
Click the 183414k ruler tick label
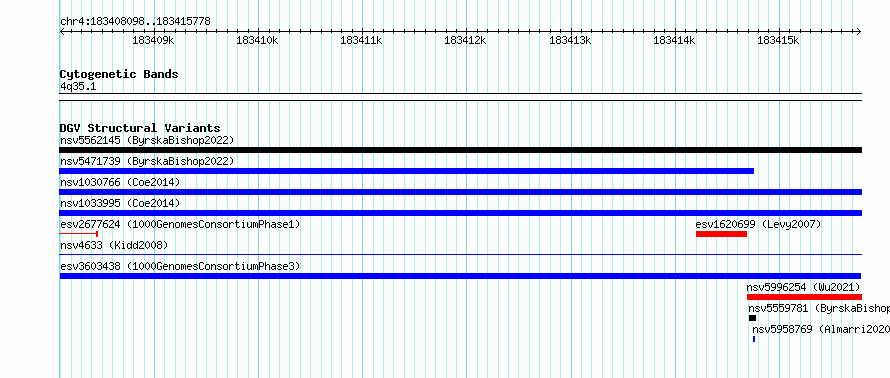click(674, 40)
